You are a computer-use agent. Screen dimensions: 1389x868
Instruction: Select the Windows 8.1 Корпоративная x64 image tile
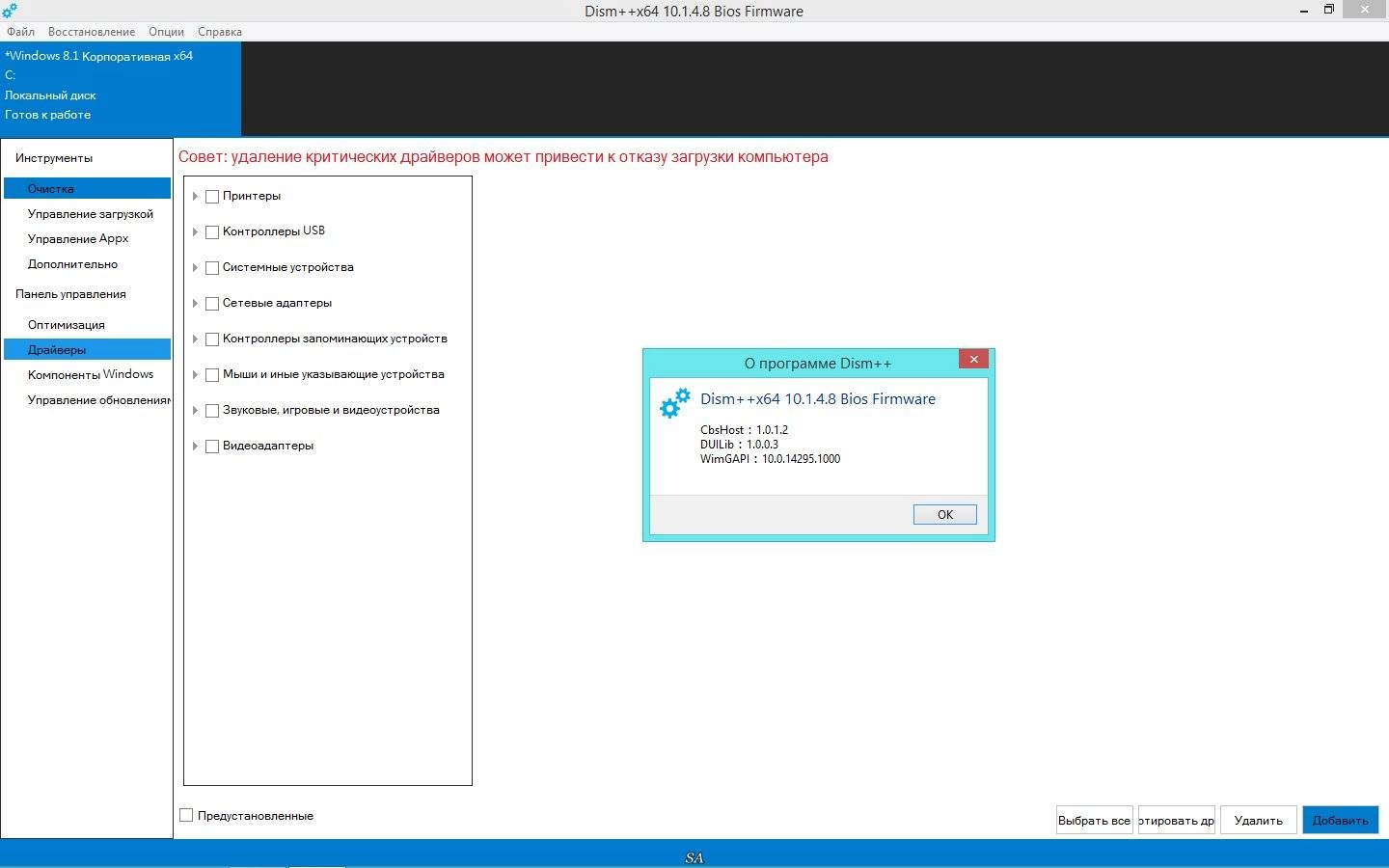(121, 88)
